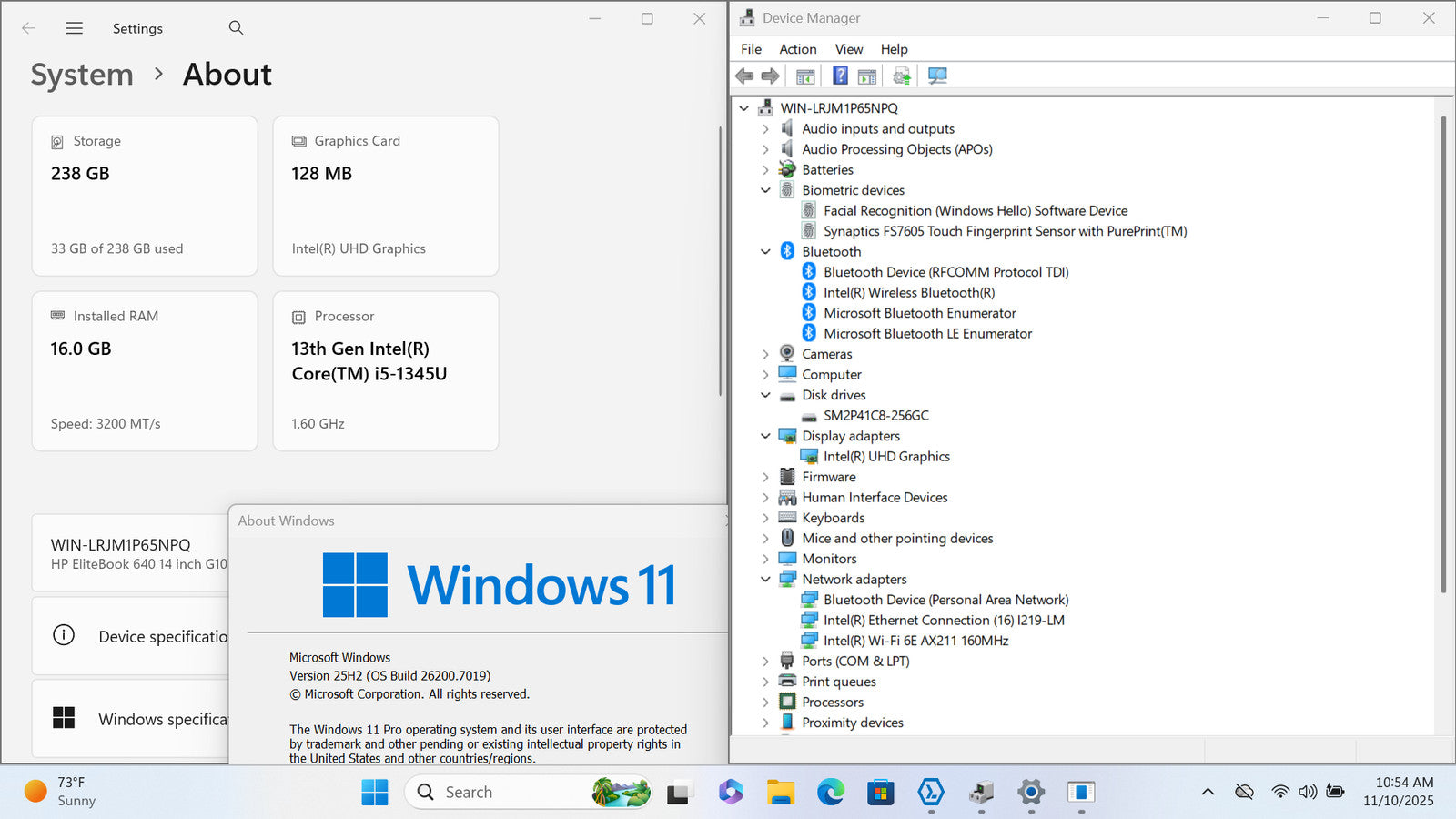Collapse the Bluetooth category
The image size is (1456, 819).
(765, 252)
